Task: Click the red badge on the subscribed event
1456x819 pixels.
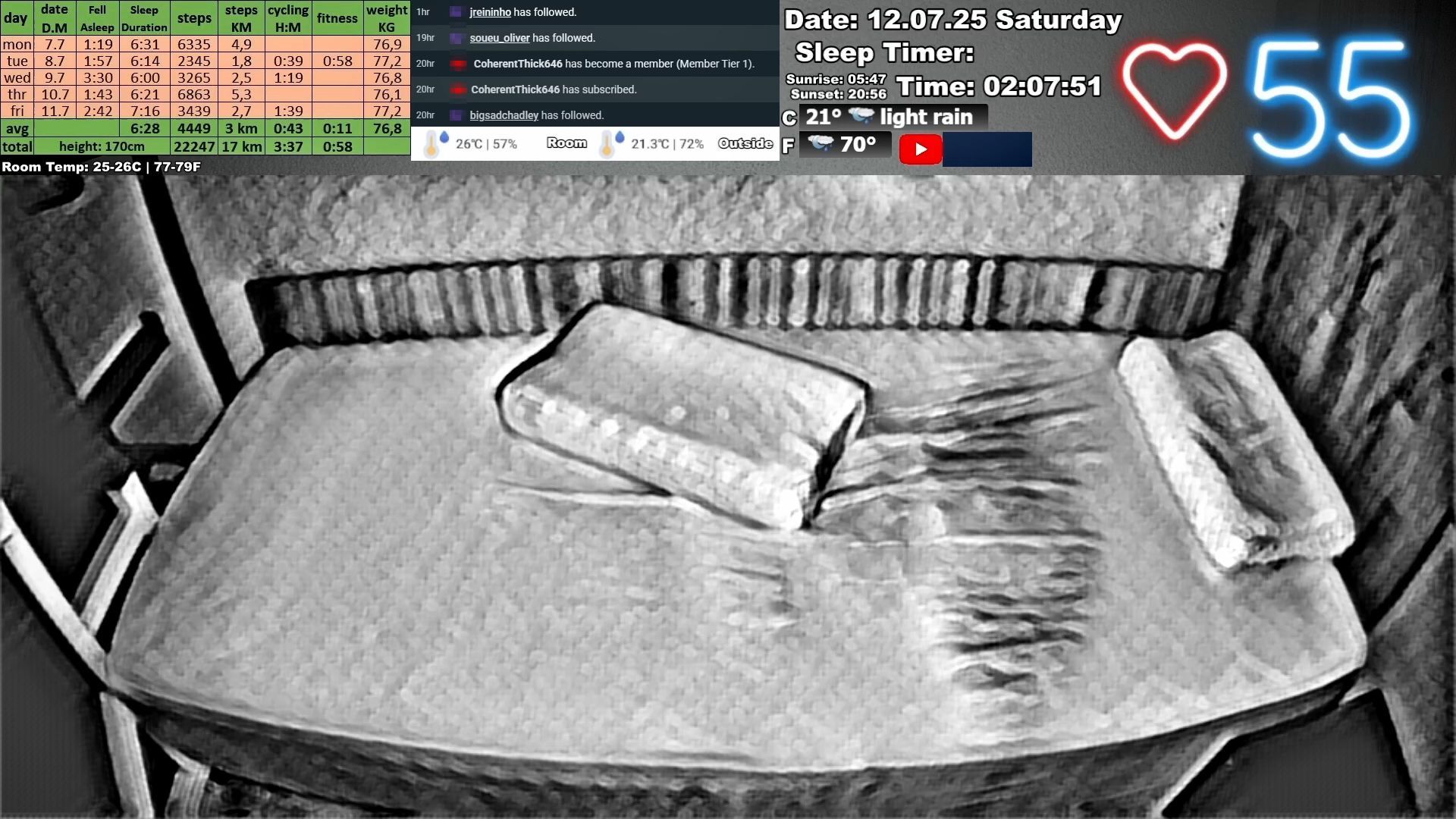Action: tap(457, 89)
